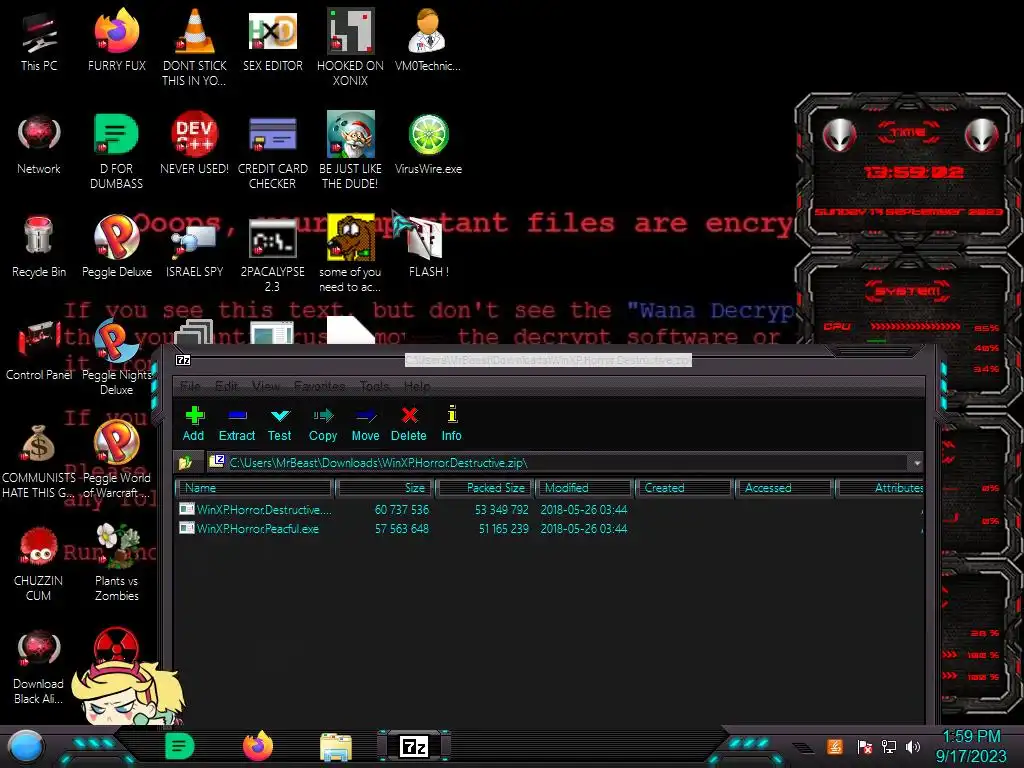Open Peggle World of Warcraft shortcut

(x=117, y=460)
